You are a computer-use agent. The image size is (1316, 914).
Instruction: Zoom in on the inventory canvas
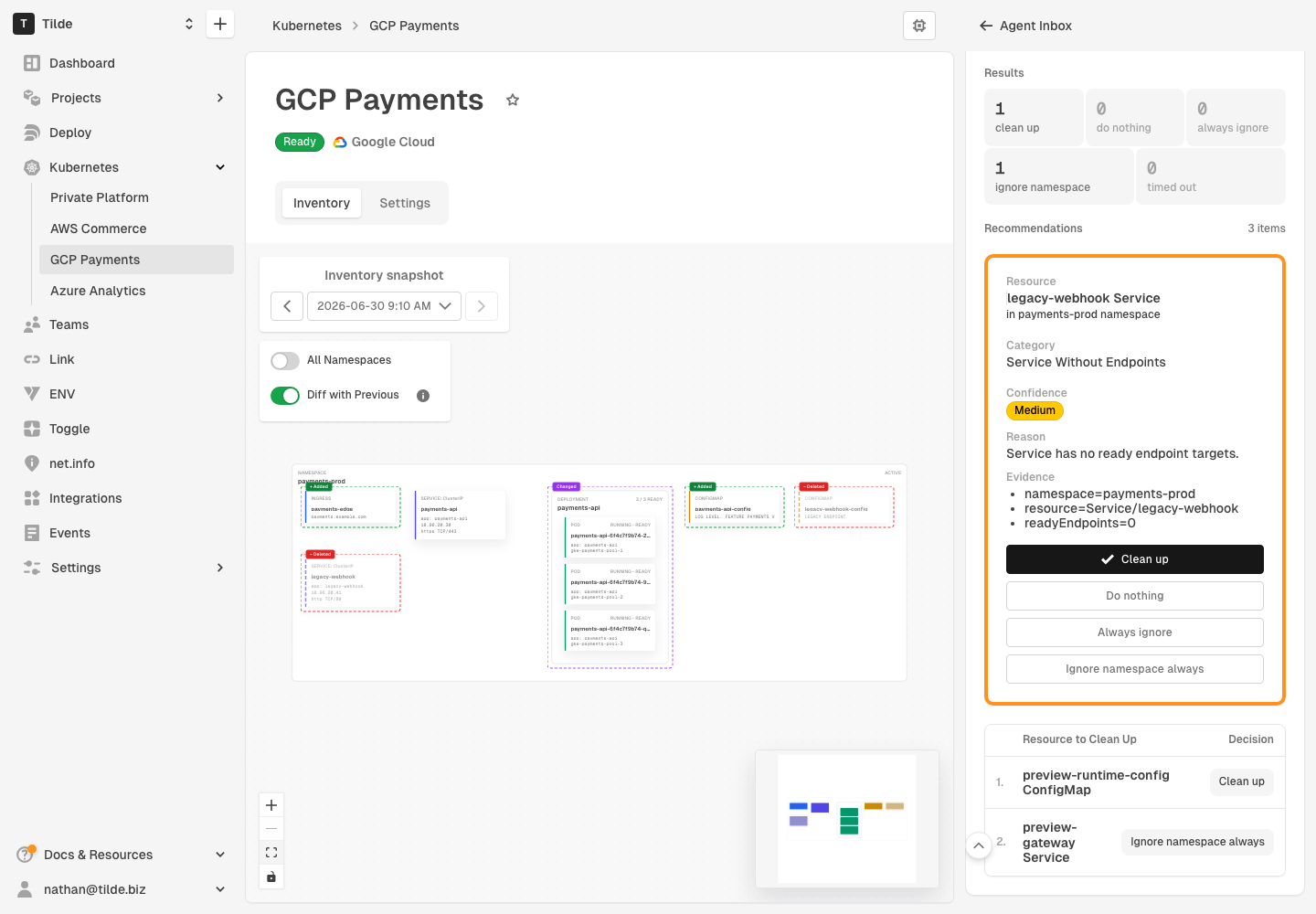coord(271,805)
